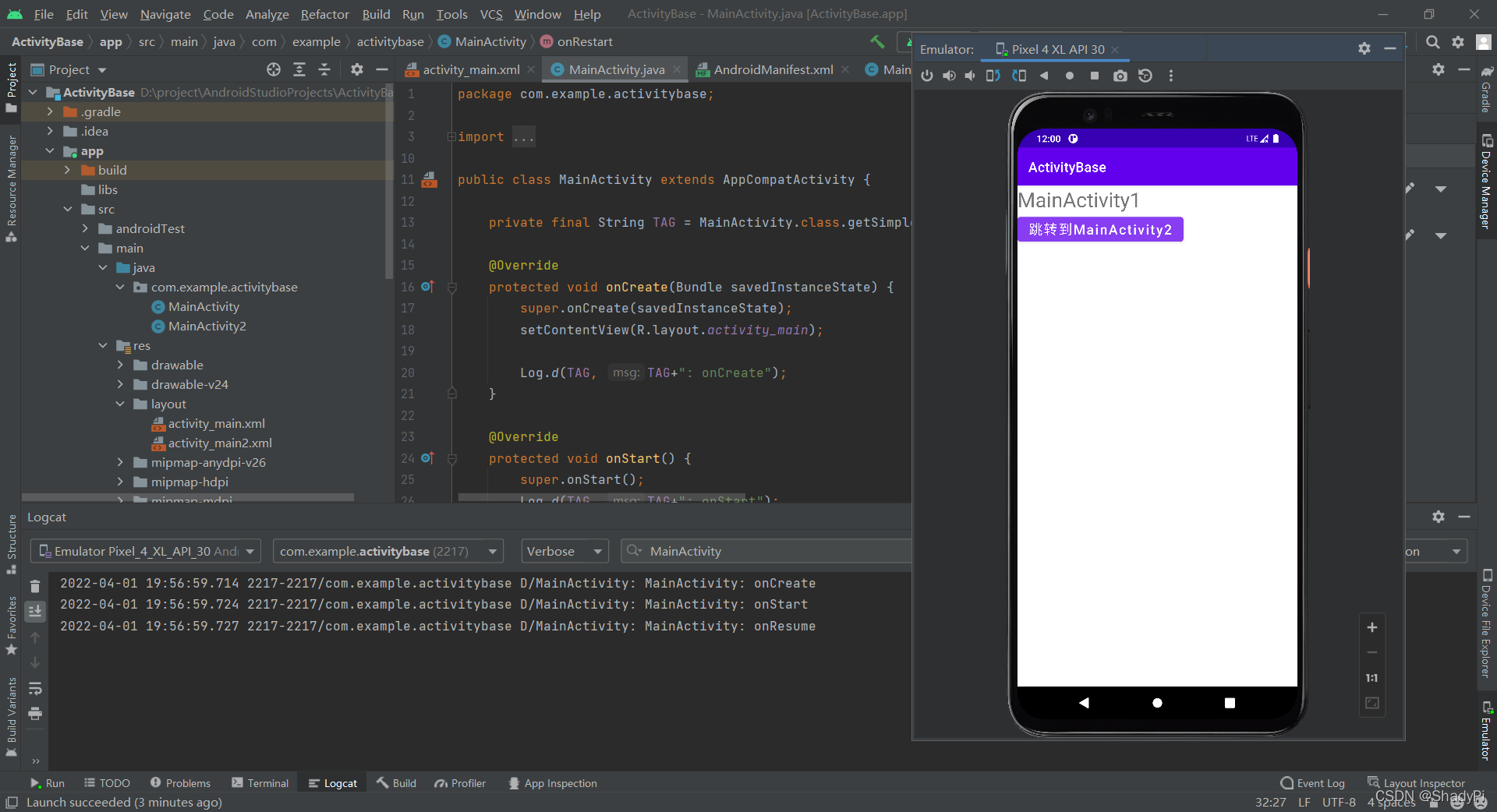Click the 跳转到MainActivity2 button
This screenshot has width=1497, height=812.
coord(1100,229)
